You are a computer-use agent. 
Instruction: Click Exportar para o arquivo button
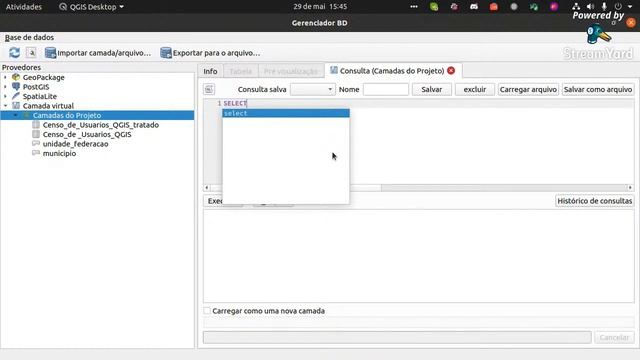tap(210, 53)
